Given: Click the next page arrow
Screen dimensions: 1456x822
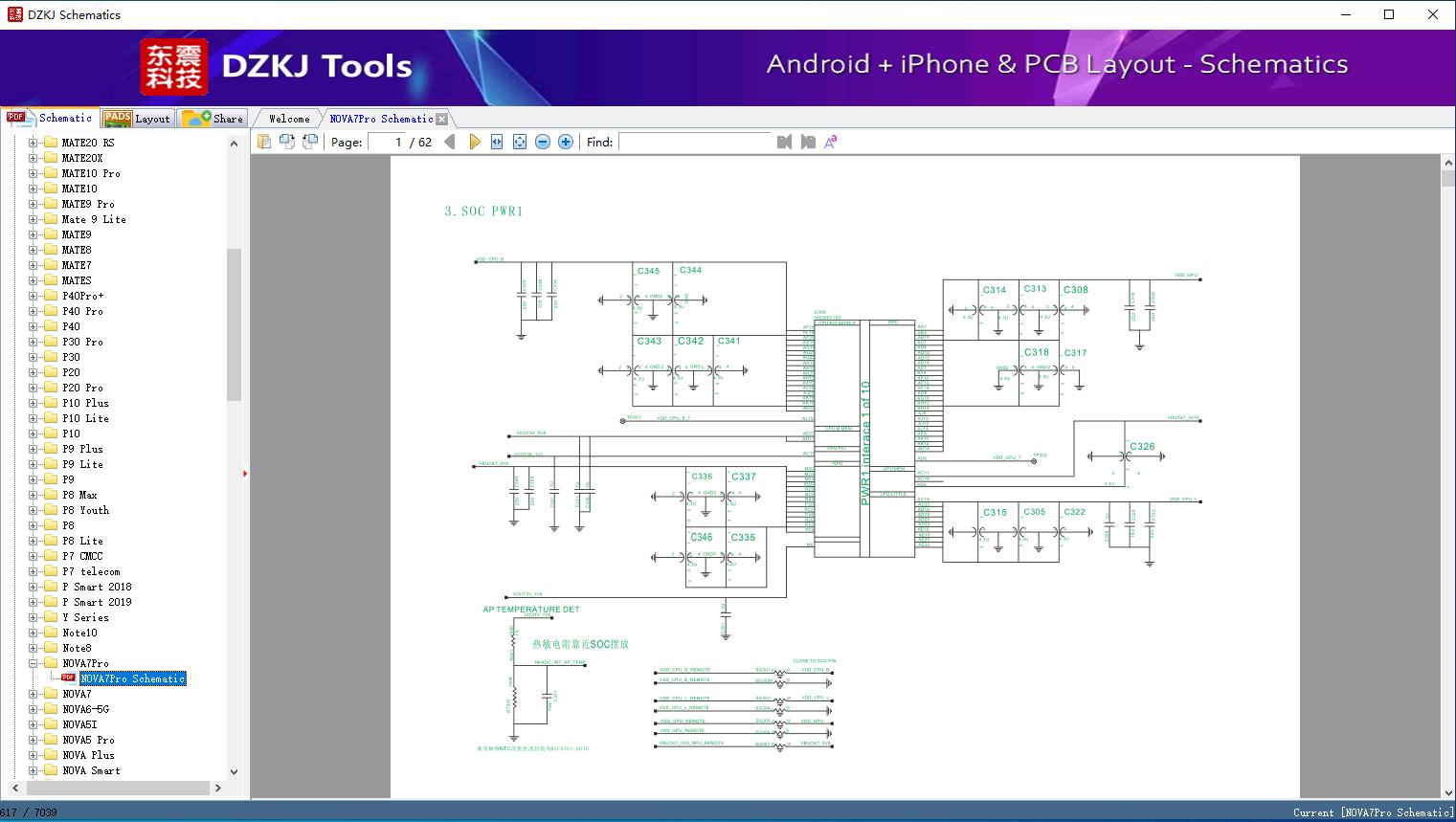Looking at the screenshot, I should 474,142.
